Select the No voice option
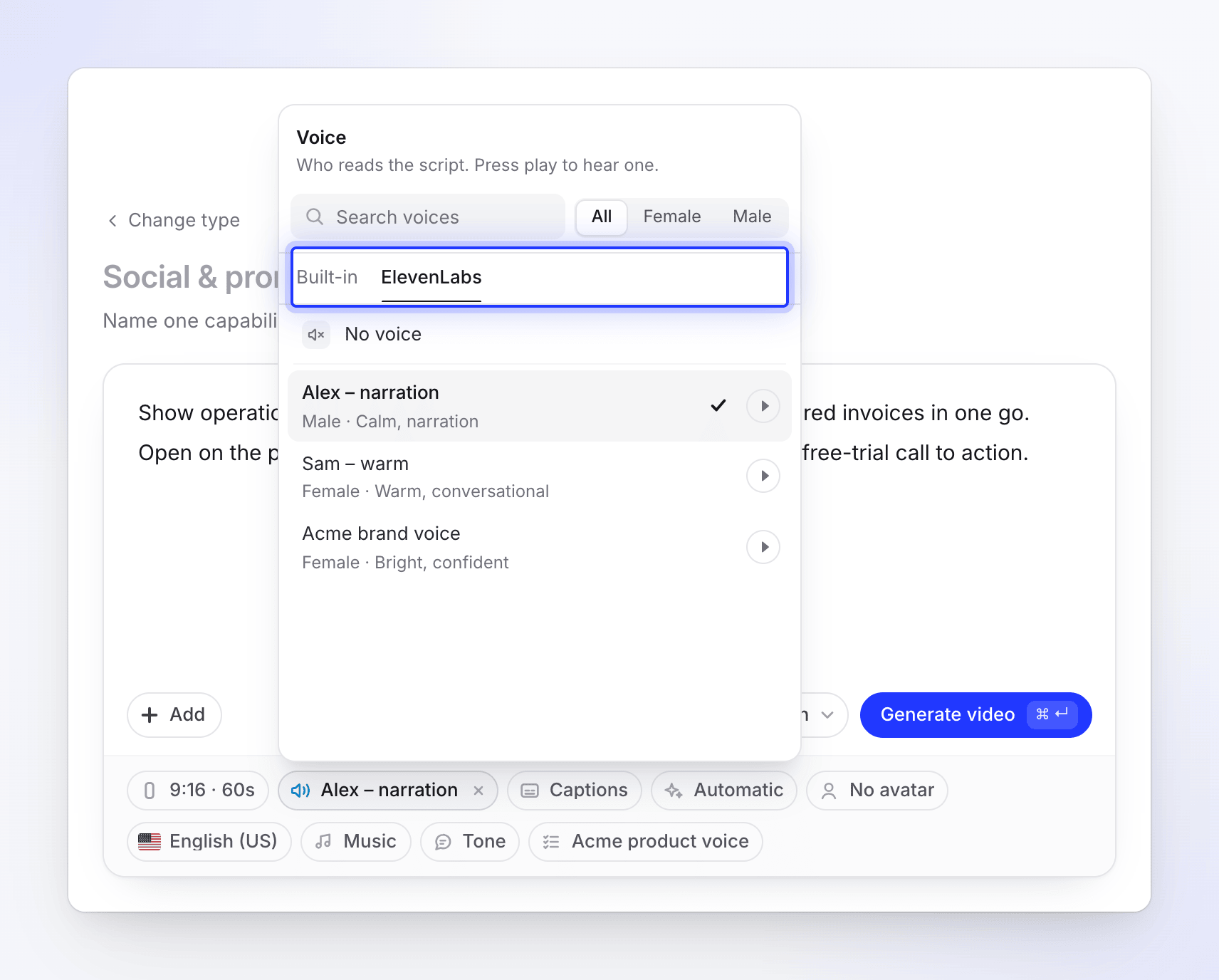Viewport: 1219px width, 980px height. pos(540,335)
